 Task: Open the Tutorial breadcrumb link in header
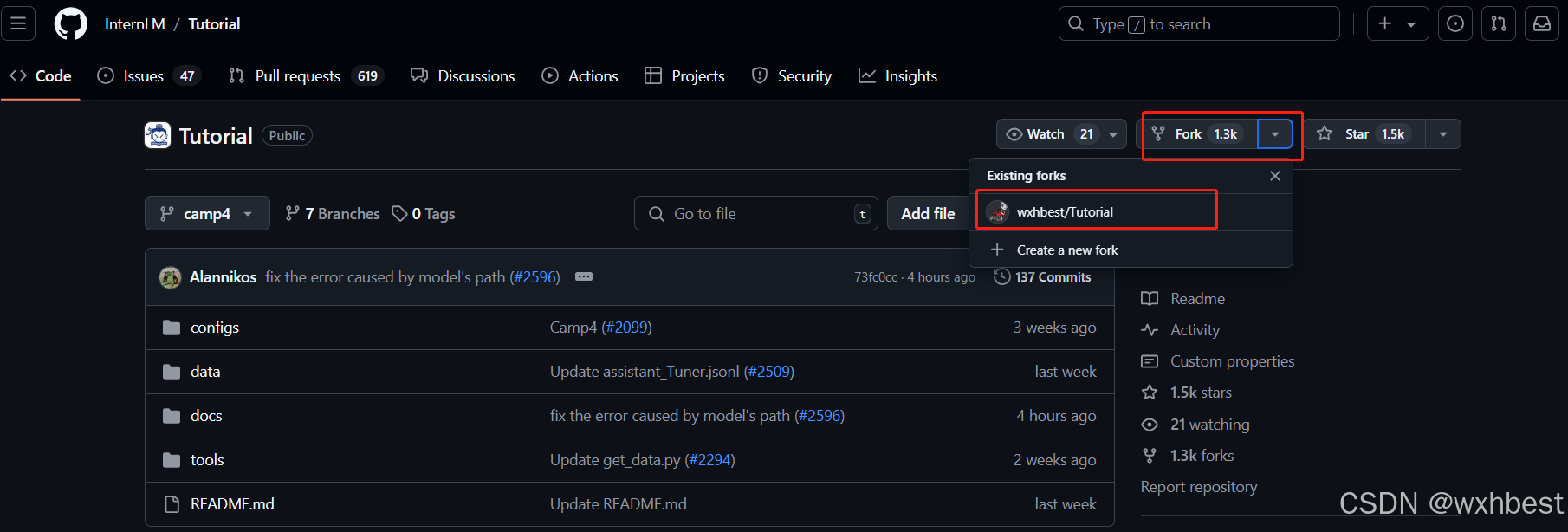click(x=214, y=24)
